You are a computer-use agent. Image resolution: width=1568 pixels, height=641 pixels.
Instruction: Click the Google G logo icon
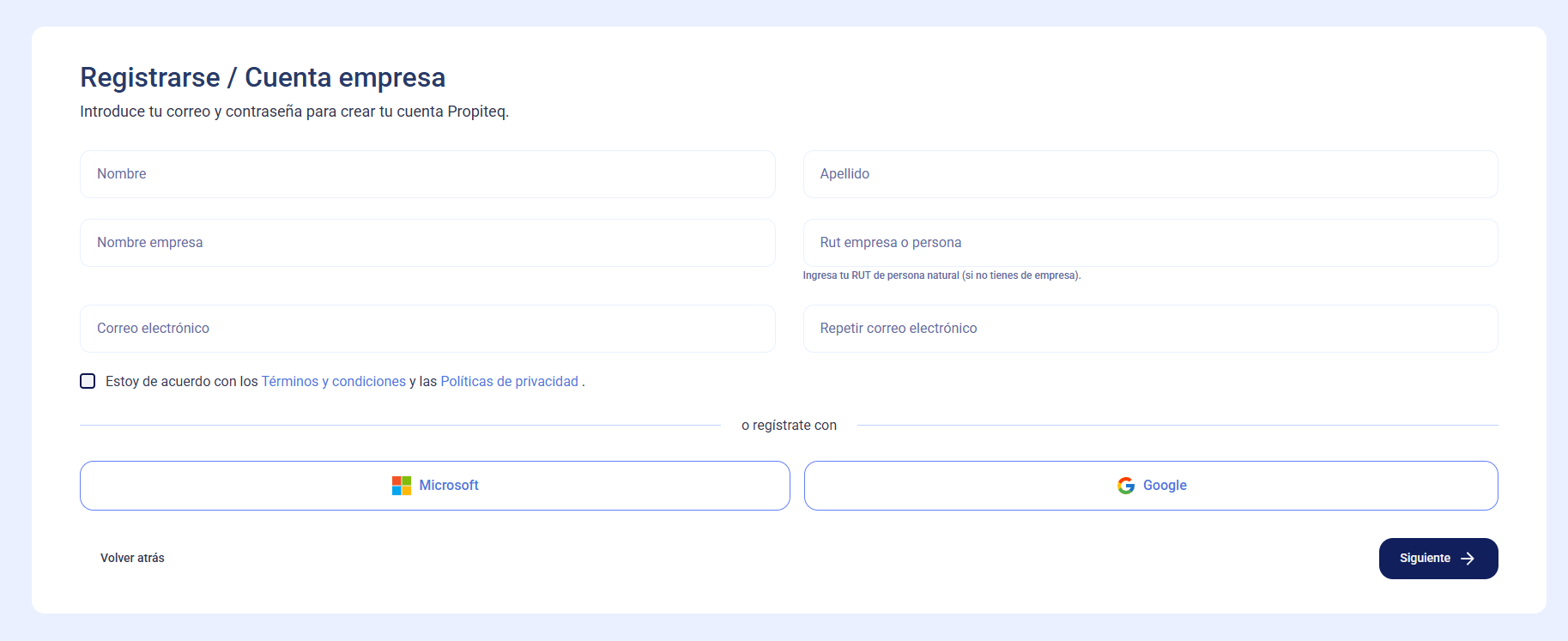click(1126, 486)
